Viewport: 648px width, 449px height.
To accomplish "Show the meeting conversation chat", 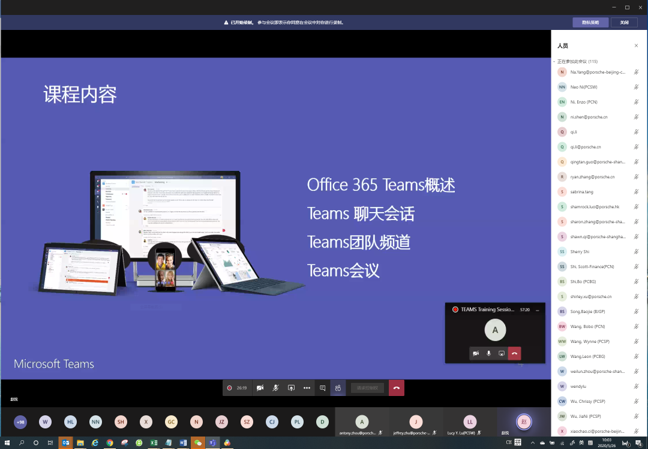I will [322, 388].
